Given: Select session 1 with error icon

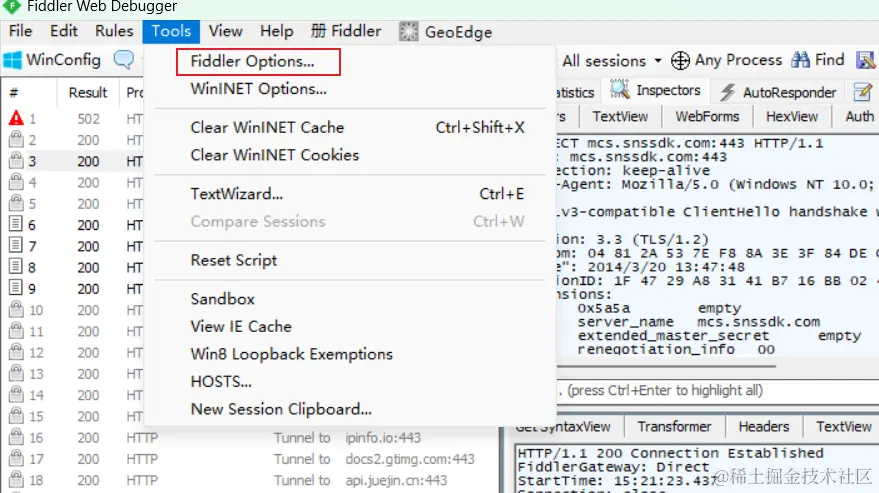Looking at the screenshot, I should (x=16, y=118).
